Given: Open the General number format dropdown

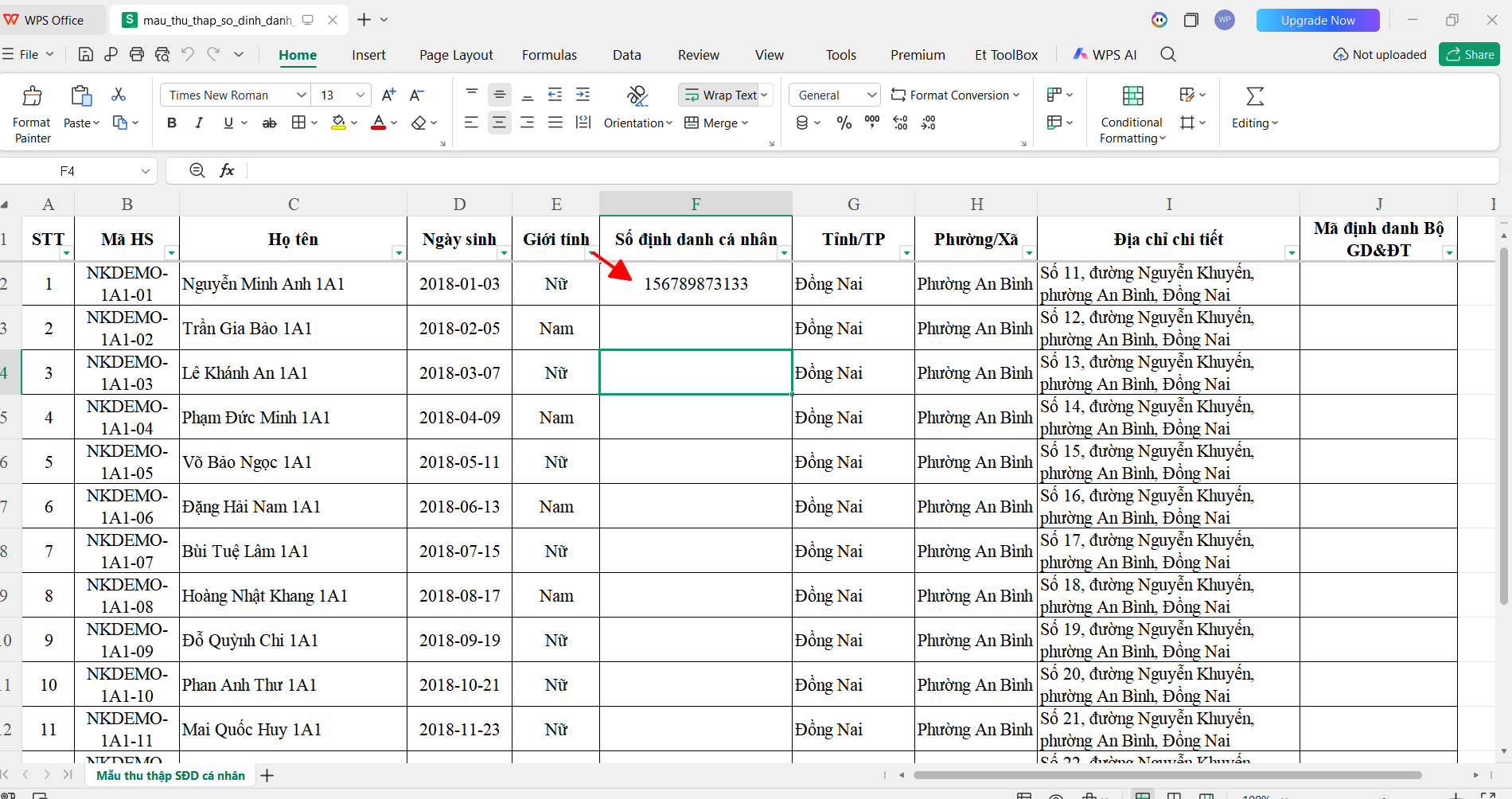Looking at the screenshot, I should (871, 95).
